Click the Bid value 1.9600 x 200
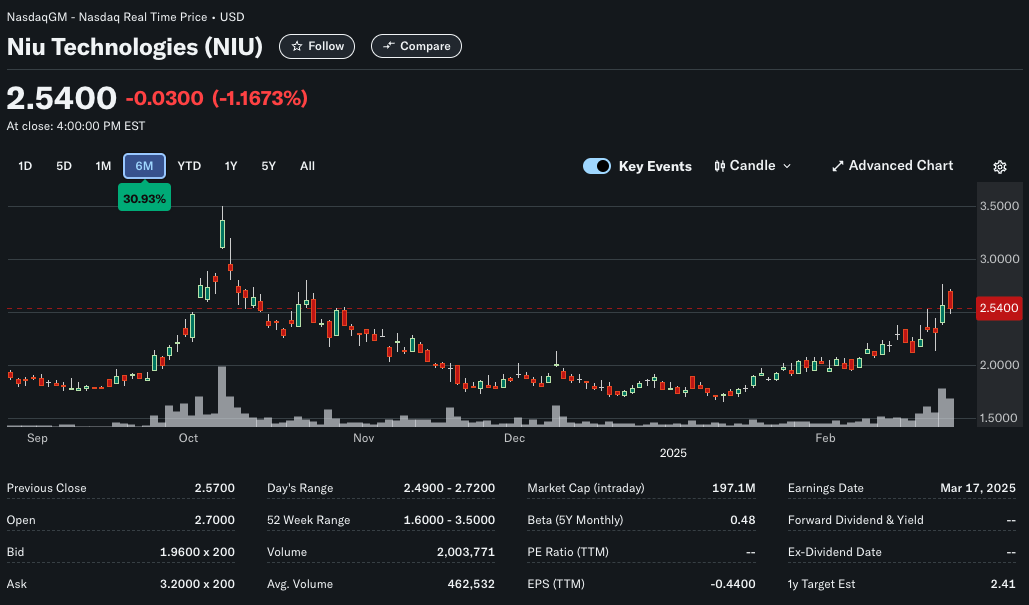1029x605 pixels. [x=198, y=553]
